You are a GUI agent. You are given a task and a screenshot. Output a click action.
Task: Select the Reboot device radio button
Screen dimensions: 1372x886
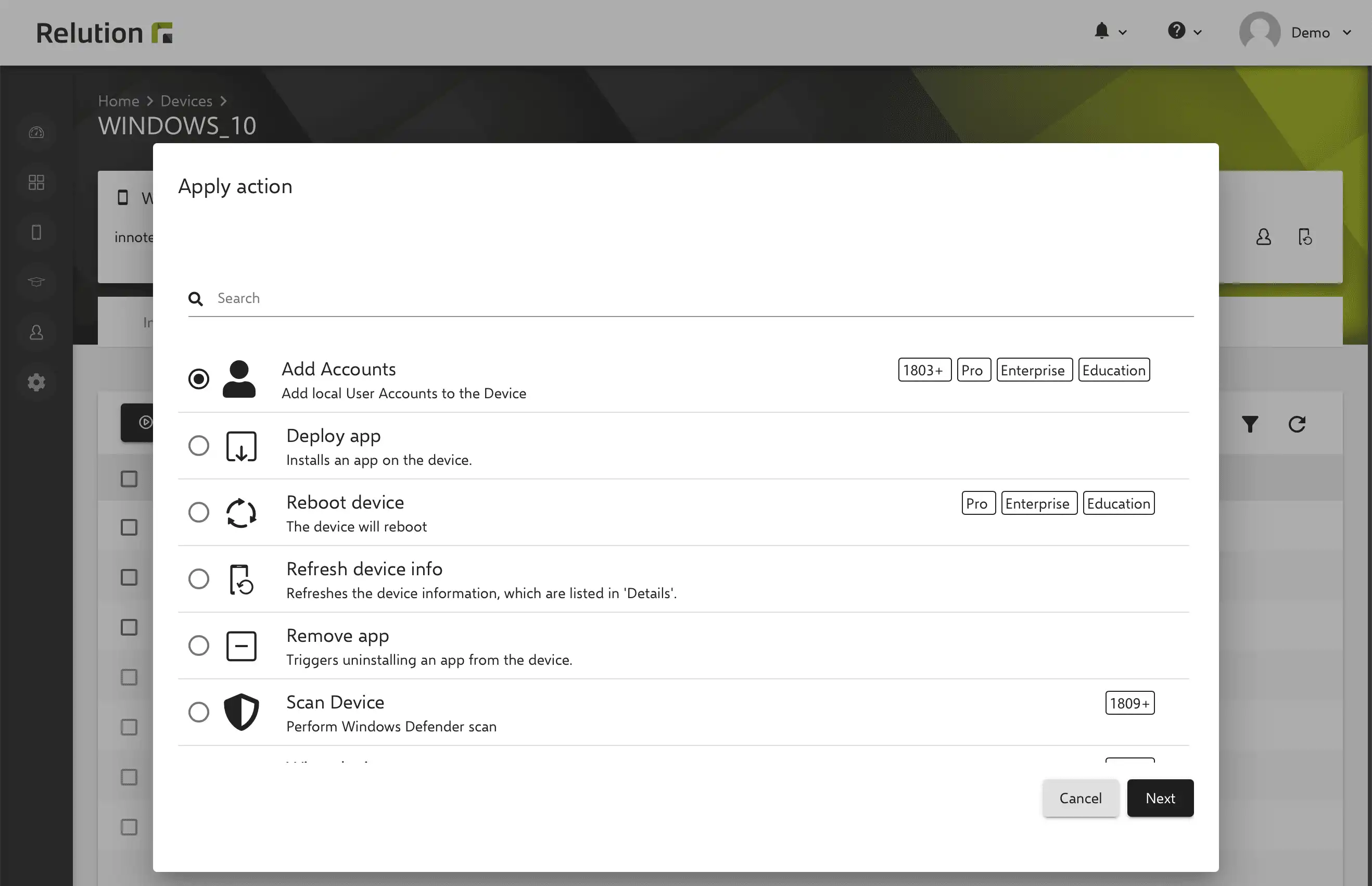coord(198,512)
